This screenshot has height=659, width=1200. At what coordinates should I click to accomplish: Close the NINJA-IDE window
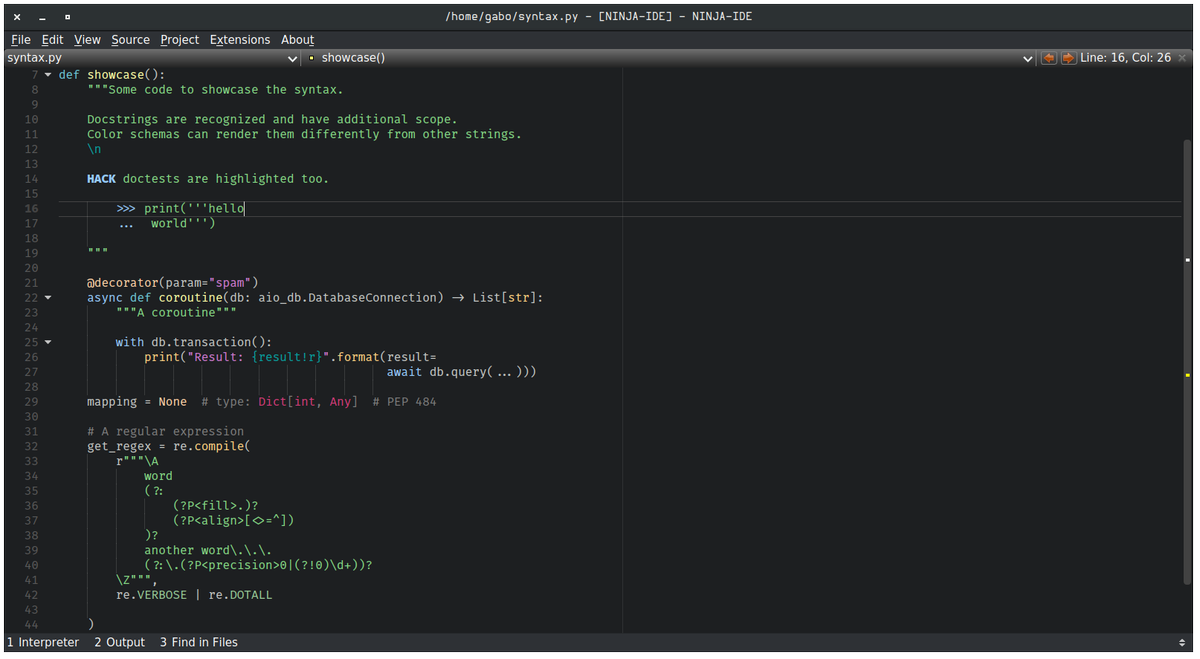point(17,16)
